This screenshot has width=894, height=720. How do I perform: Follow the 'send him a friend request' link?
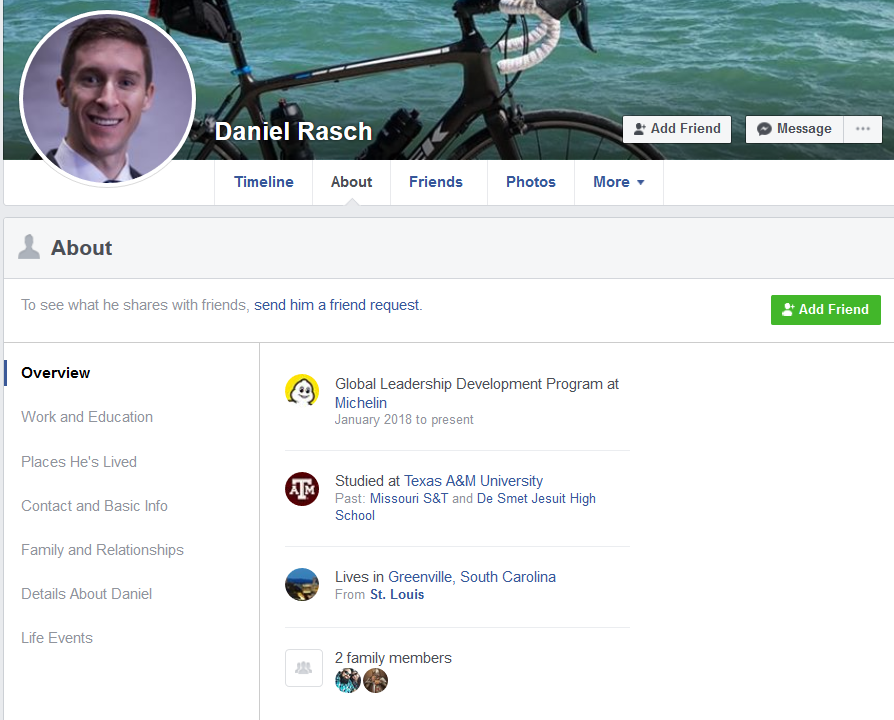point(337,305)
